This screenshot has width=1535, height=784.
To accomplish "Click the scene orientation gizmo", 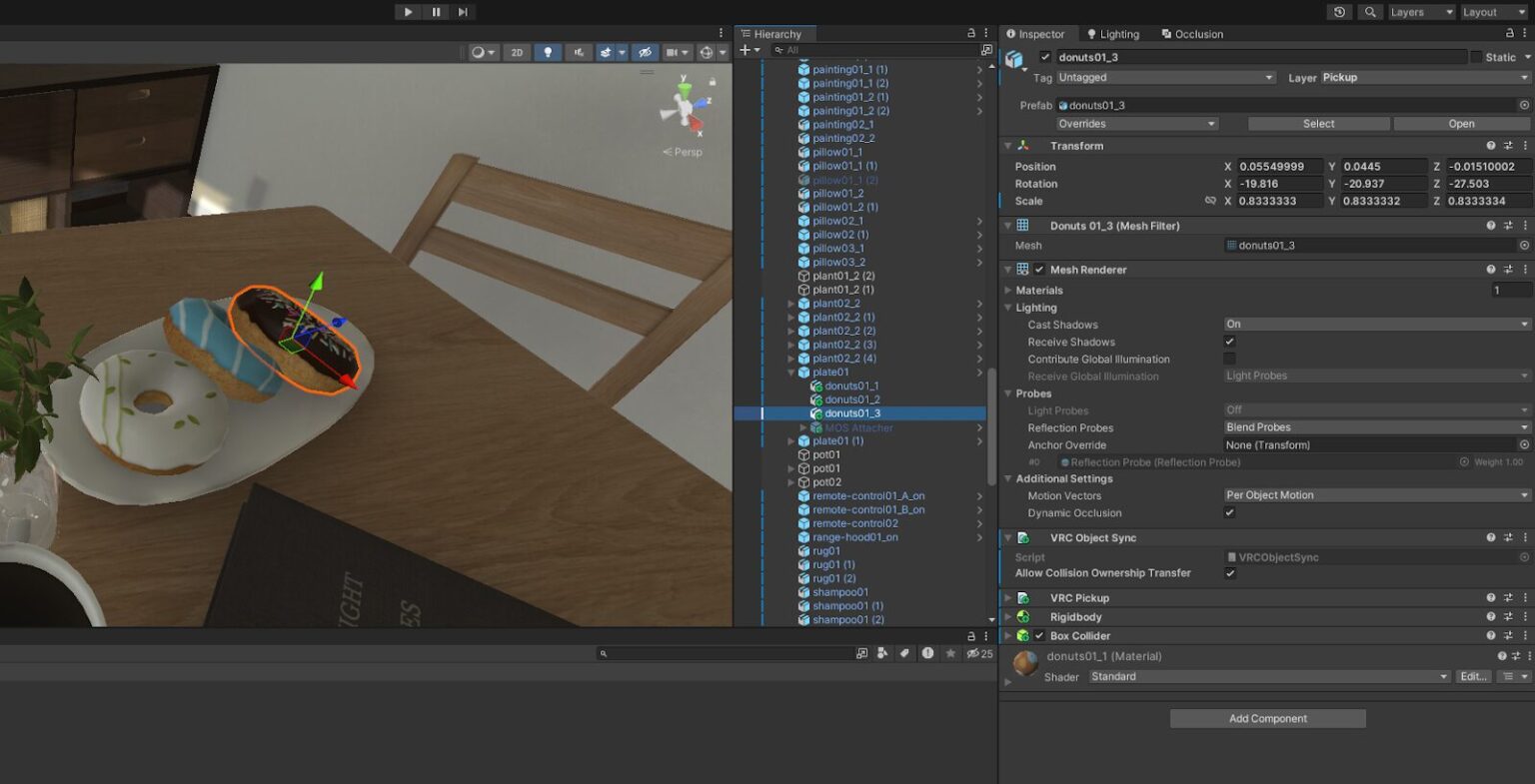I will [x=685, y=107].
